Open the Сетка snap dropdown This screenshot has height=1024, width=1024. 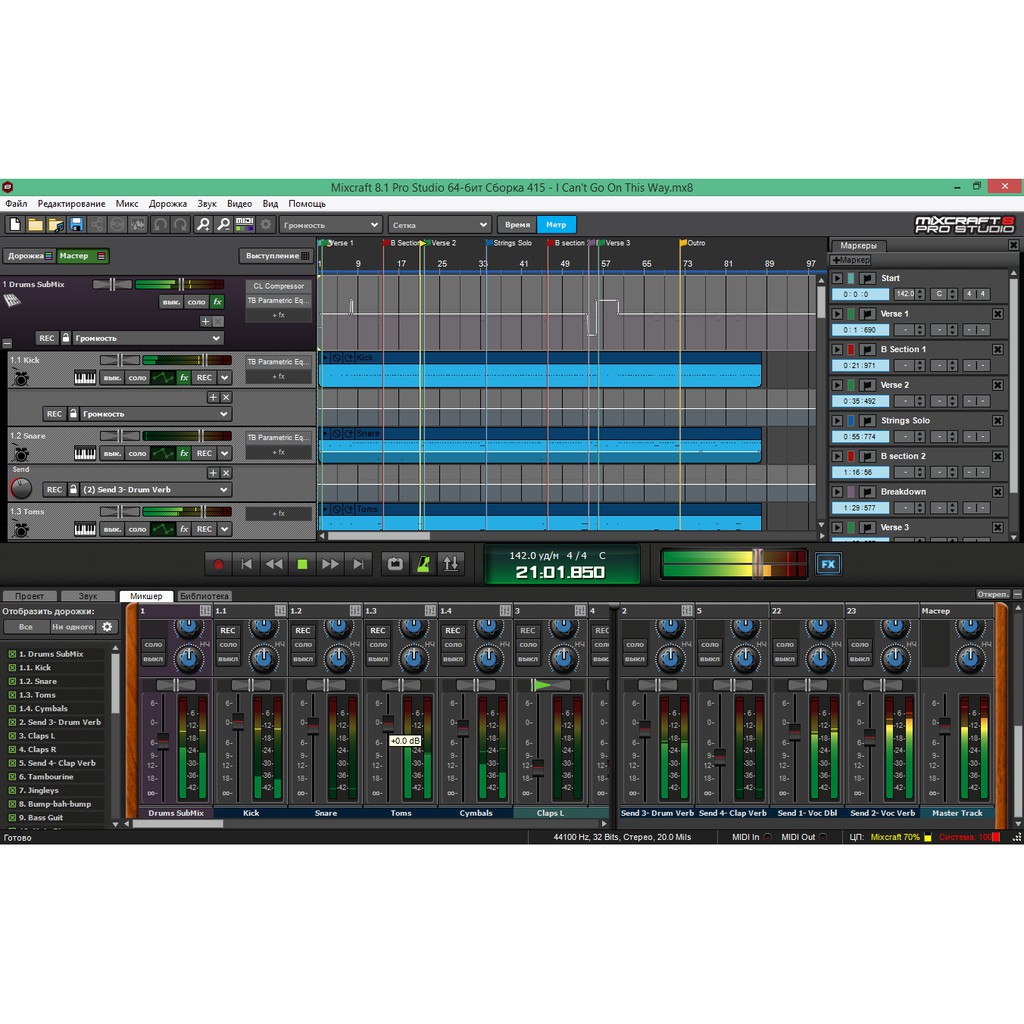439,225
